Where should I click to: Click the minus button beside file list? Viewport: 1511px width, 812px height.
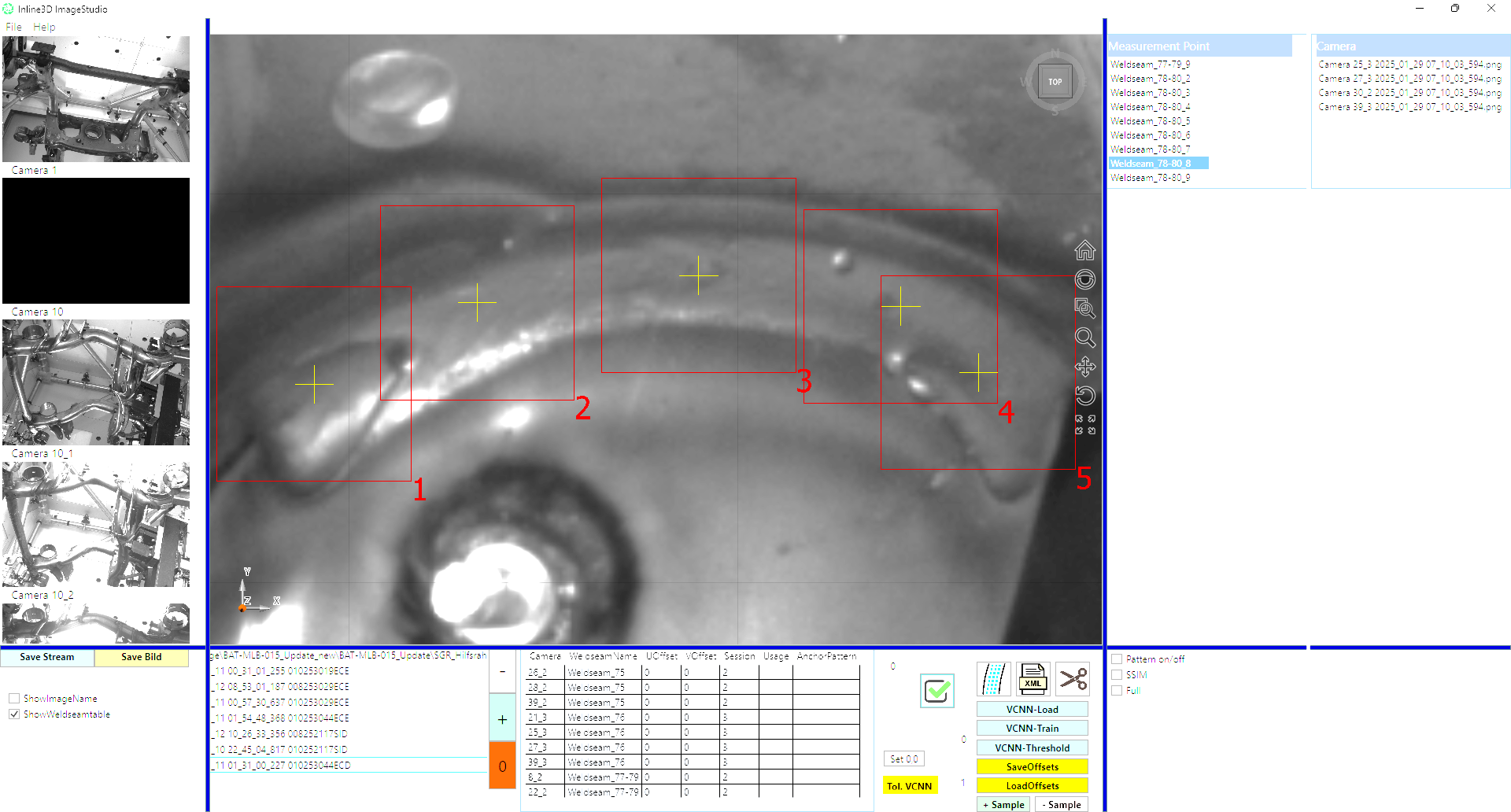point(502,672)
